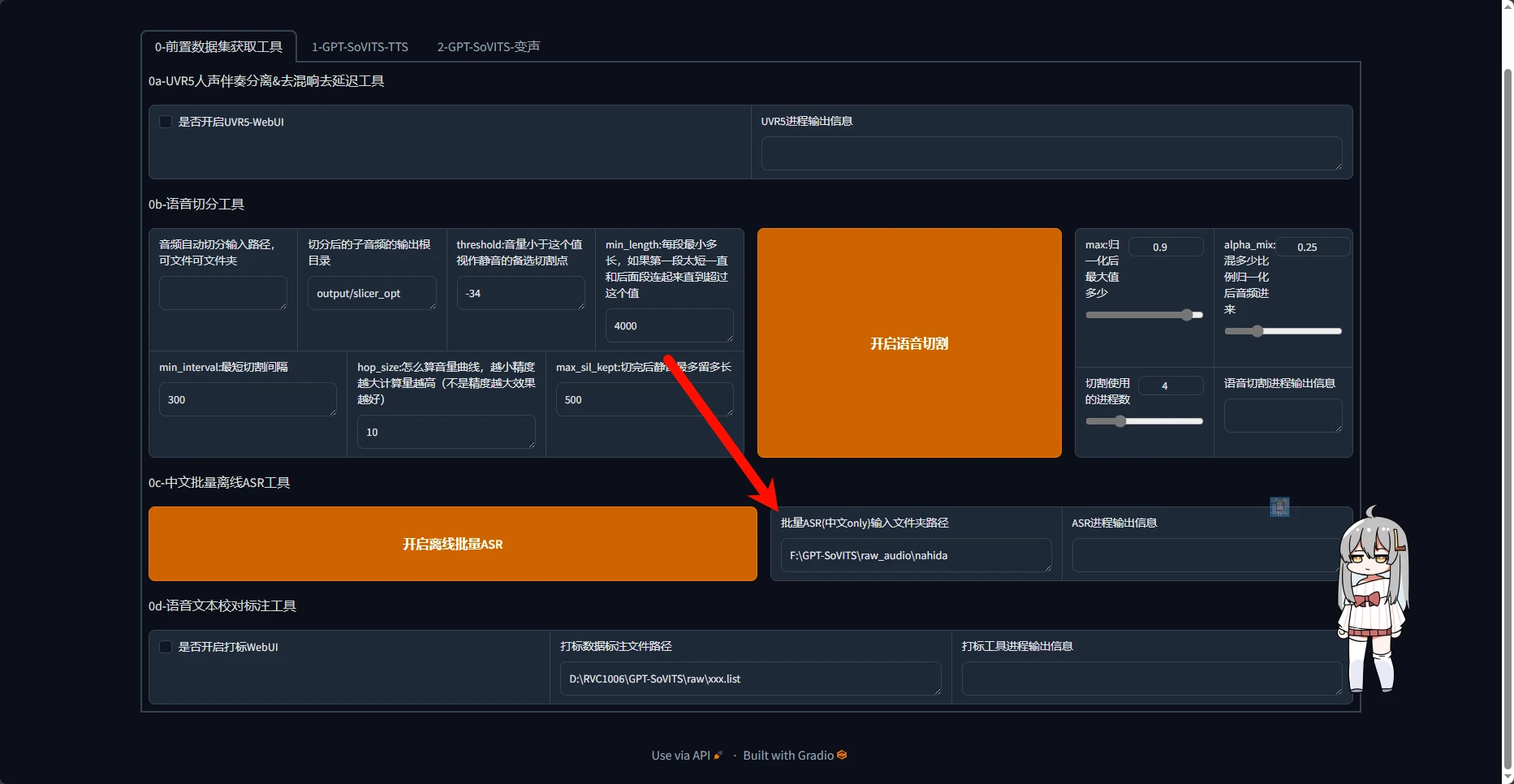Click the min_length field showing 4000

668,325
